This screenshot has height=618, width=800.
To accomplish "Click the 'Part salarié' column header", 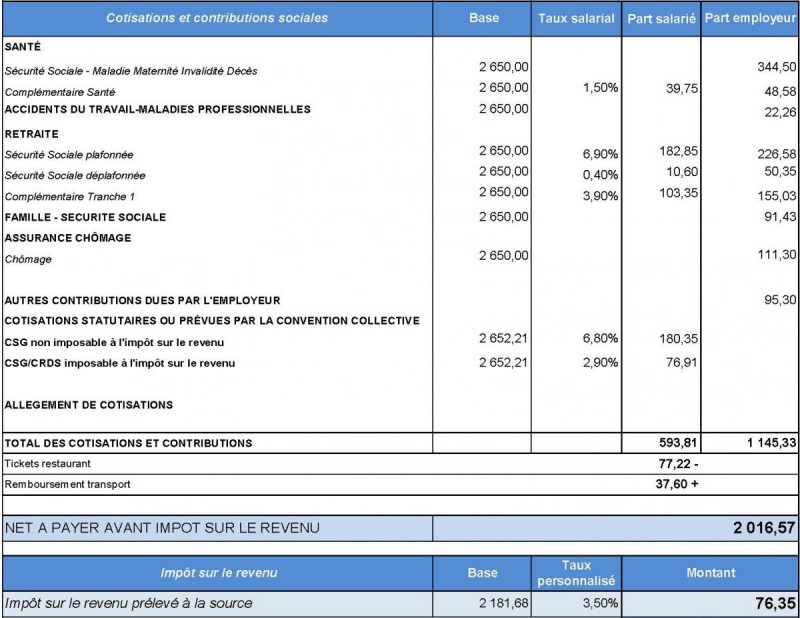I will click(x=661, y=19).
